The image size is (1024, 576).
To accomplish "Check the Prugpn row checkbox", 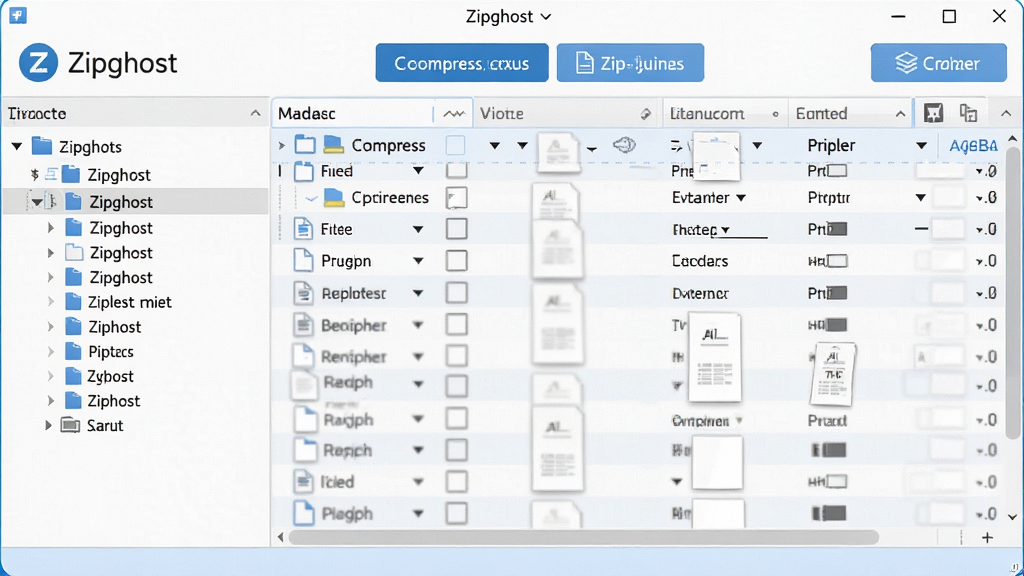I will [x=456, y=261].
